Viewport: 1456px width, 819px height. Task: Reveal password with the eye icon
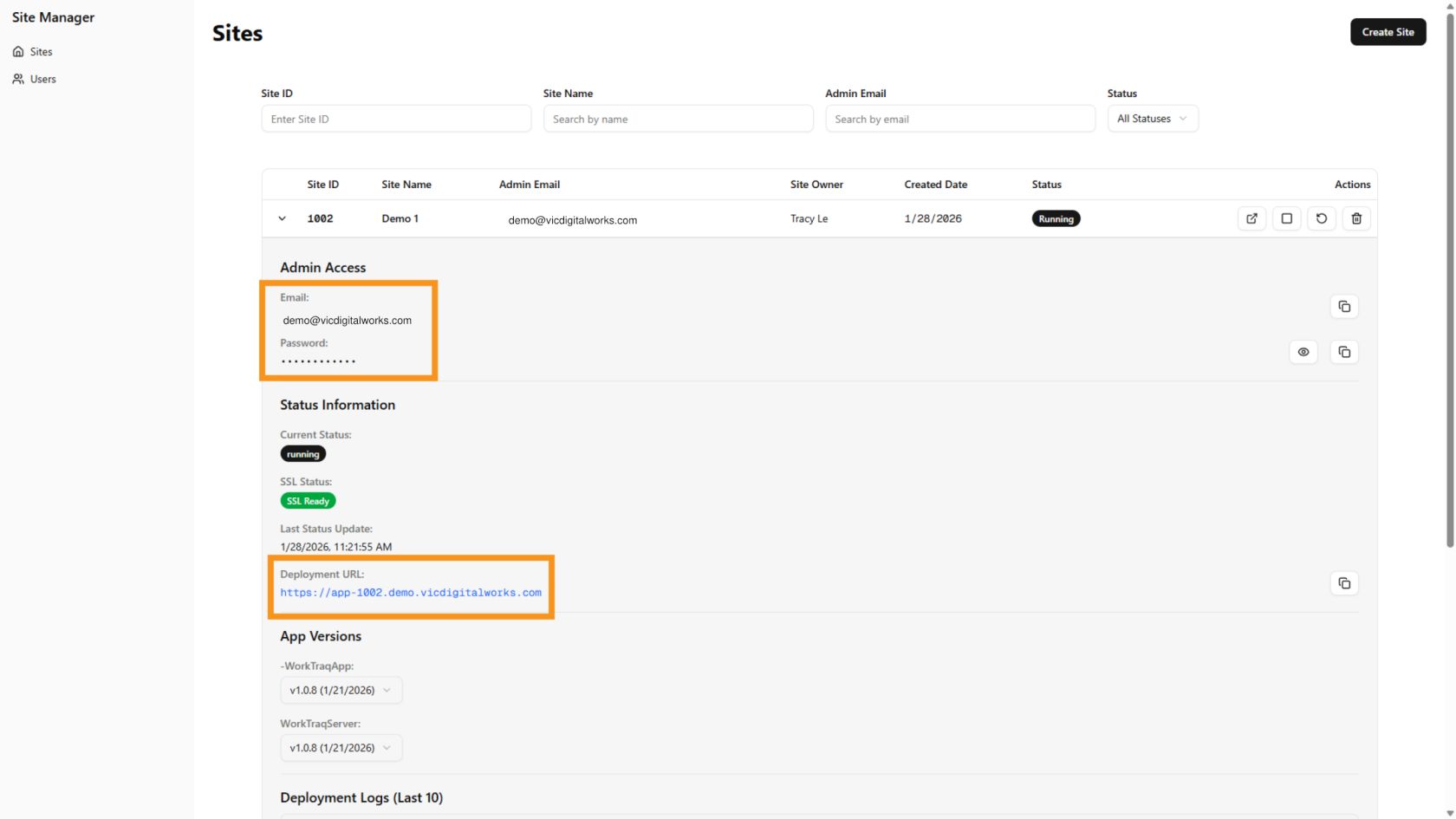point(1303,352)
